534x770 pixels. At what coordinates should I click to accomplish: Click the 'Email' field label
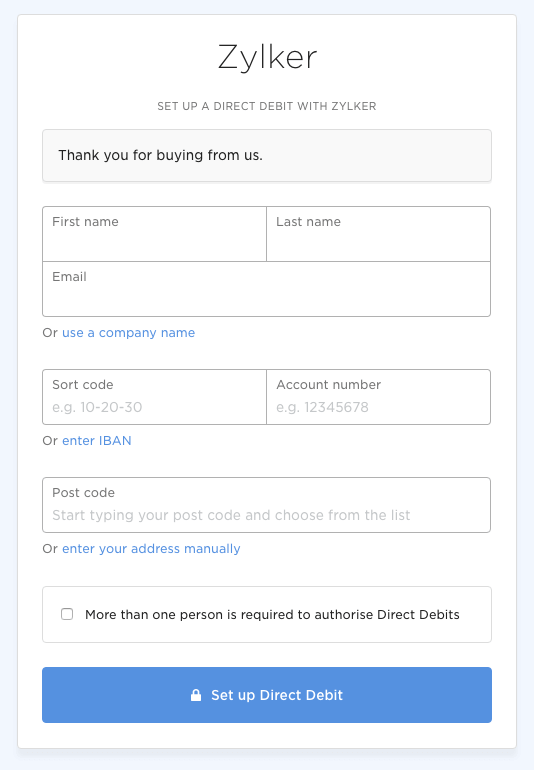click(x=69, y=276)
